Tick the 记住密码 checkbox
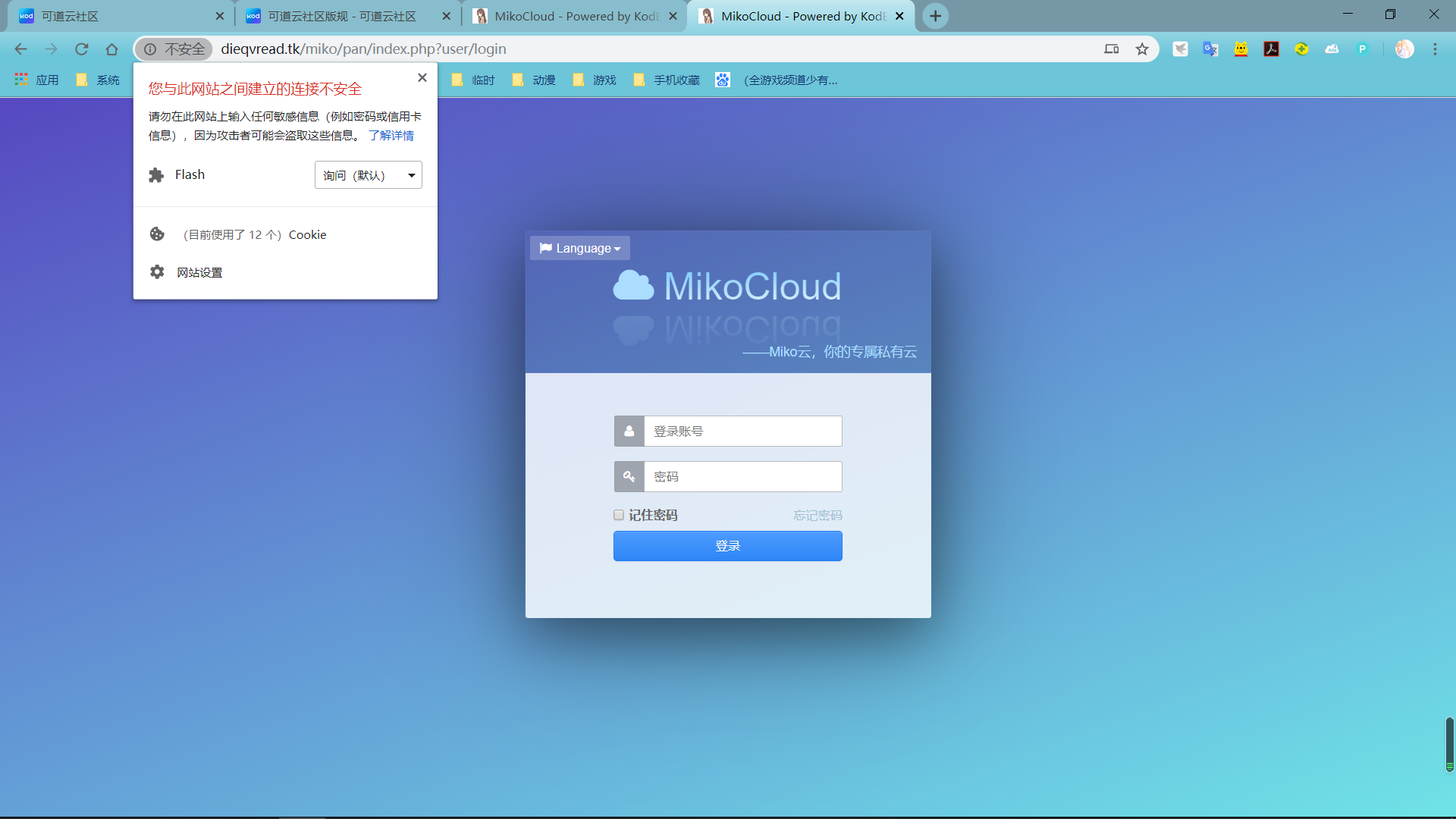1456x819 pixels. 619,515
